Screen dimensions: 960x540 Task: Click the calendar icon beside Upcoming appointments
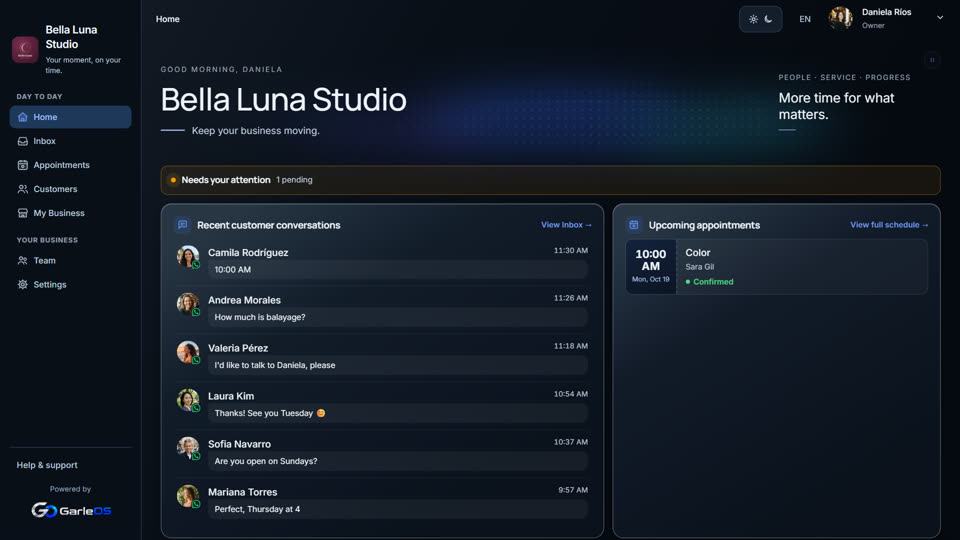(x=634, y=225)
